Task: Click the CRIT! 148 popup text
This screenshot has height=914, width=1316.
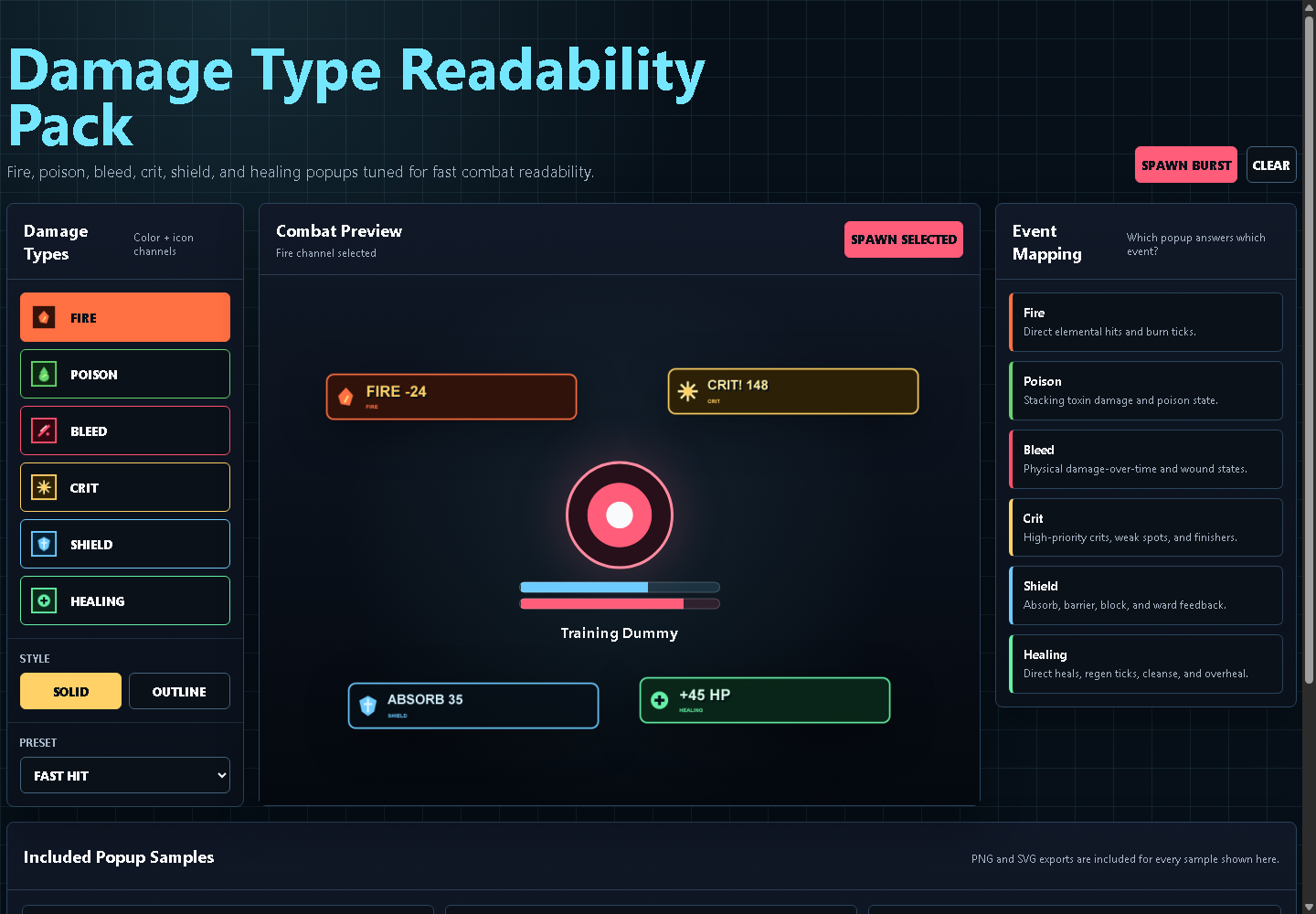Action: 738,385
